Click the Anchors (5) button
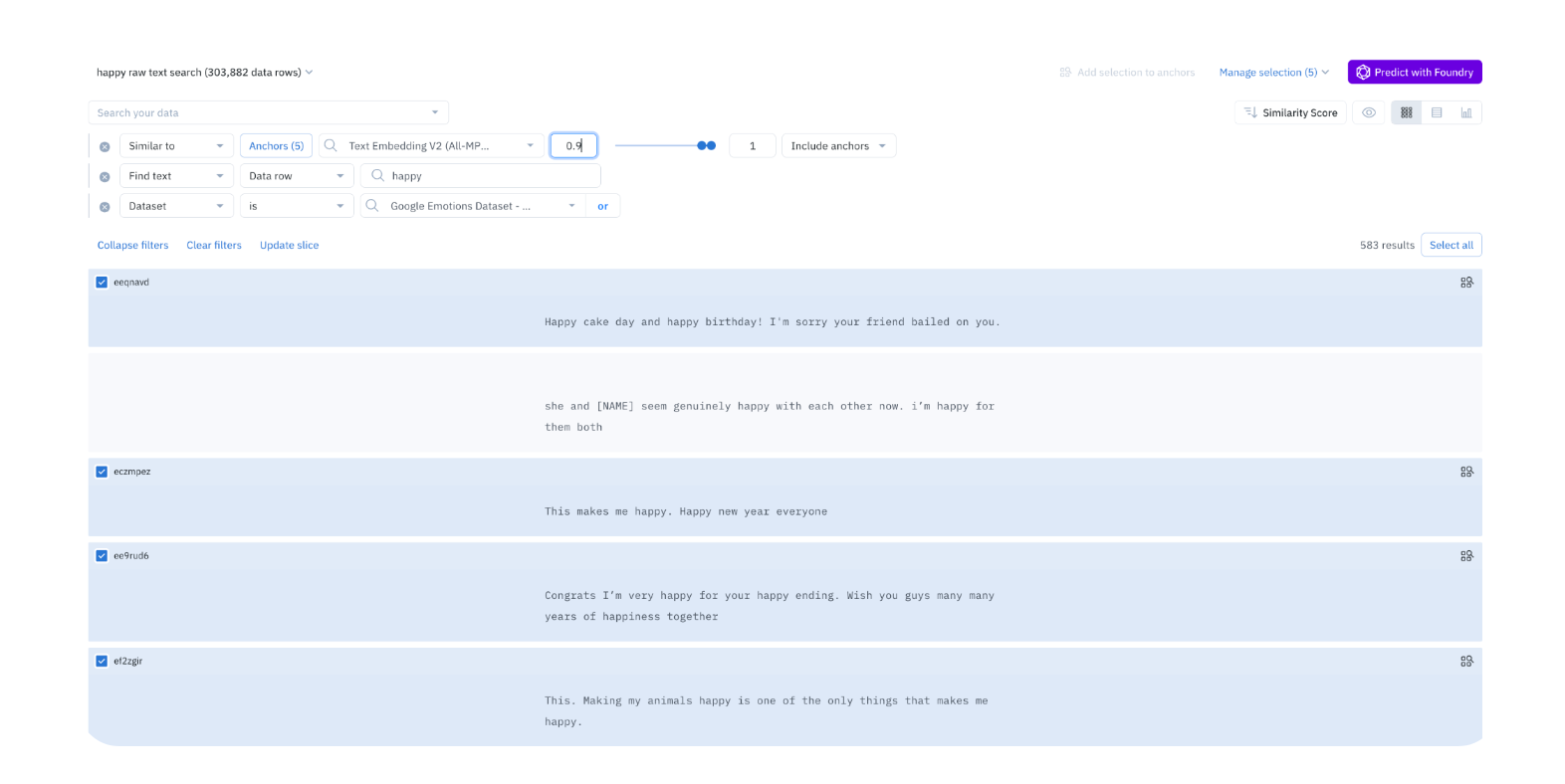The image size is (1565, 784). pos(277,146)
